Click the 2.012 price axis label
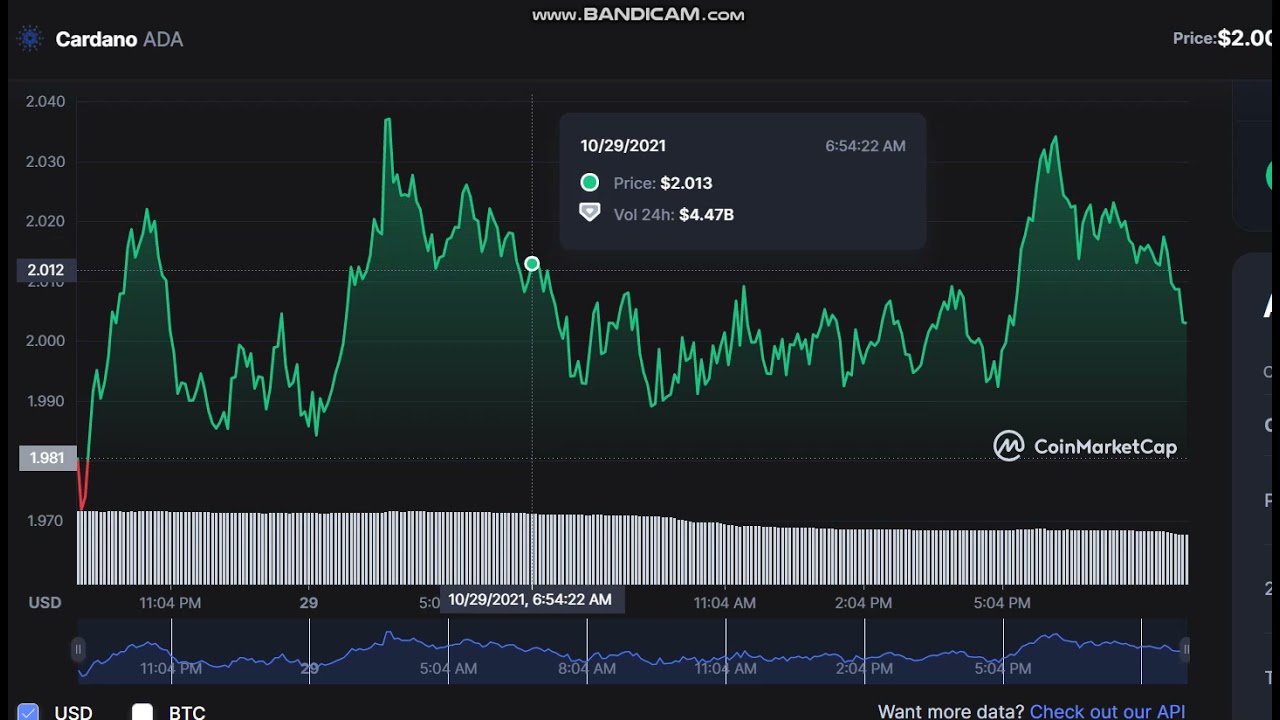The image size is (1280, 720). click(46, 270)
